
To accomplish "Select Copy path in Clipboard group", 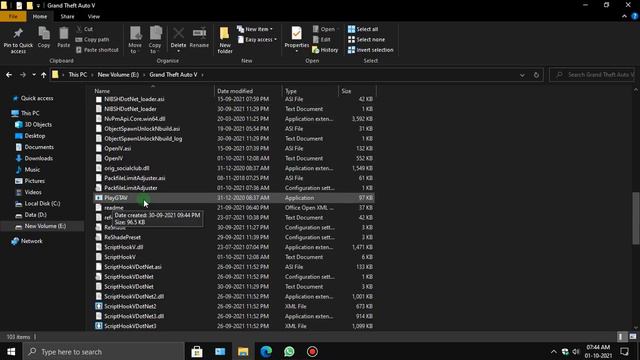I will (x=93, y=40).
